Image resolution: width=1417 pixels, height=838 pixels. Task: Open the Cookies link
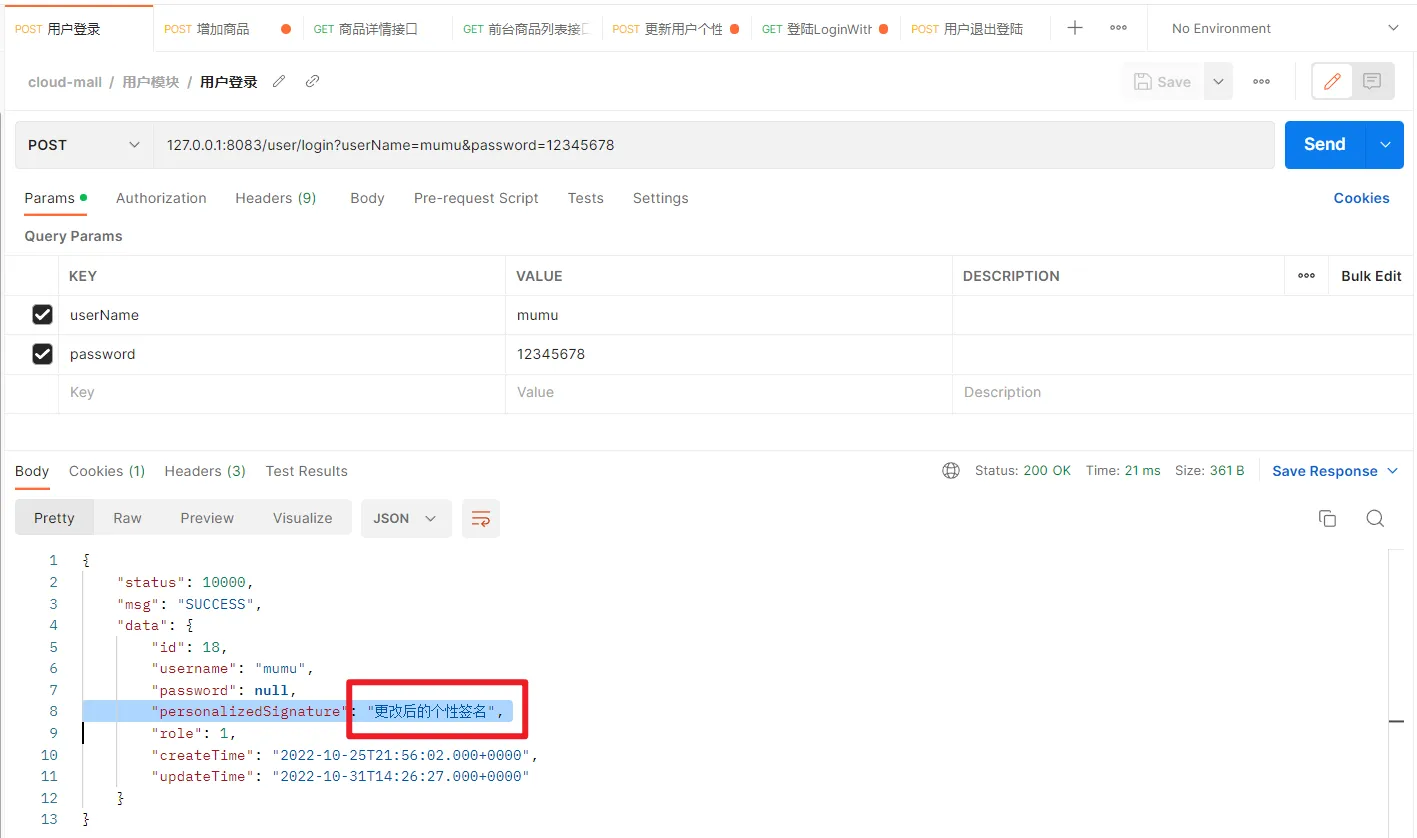(x=1361, y=198)
